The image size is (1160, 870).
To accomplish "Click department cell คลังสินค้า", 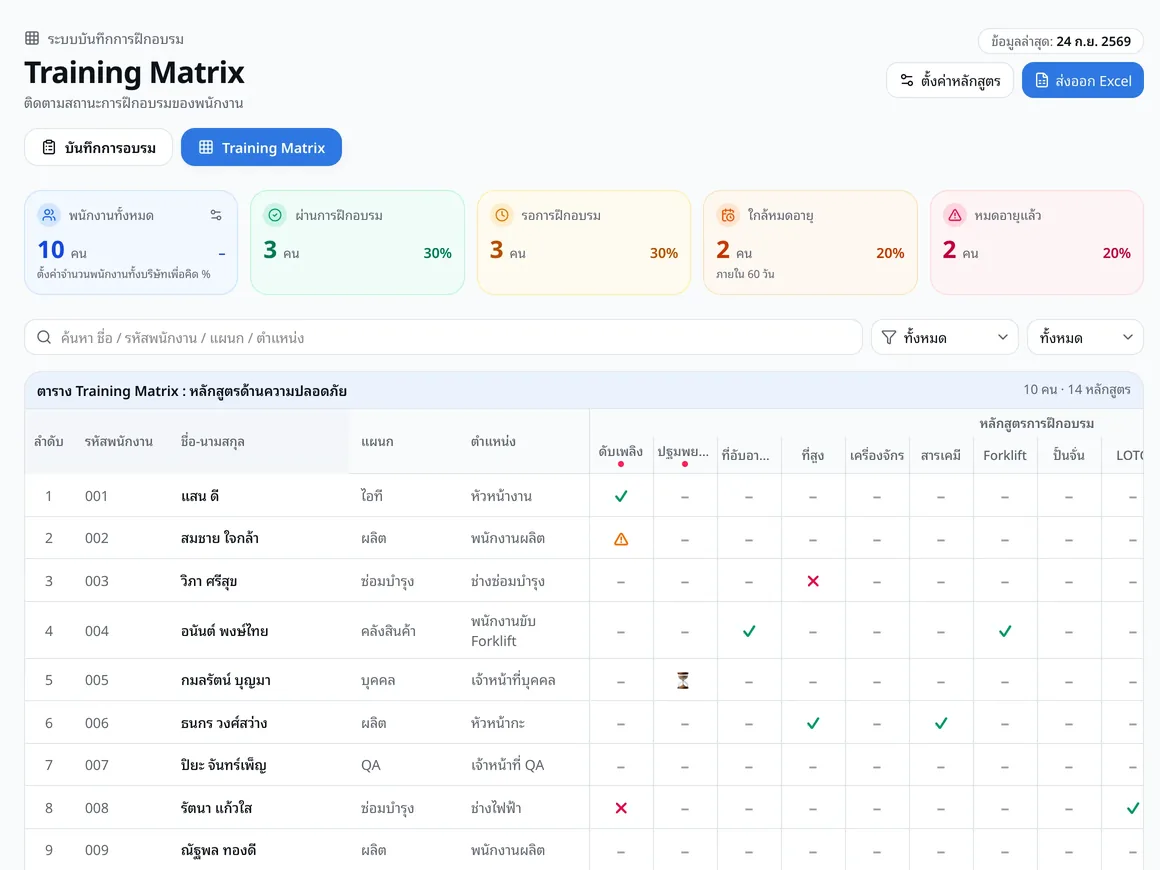I will (x=388, y=631).
